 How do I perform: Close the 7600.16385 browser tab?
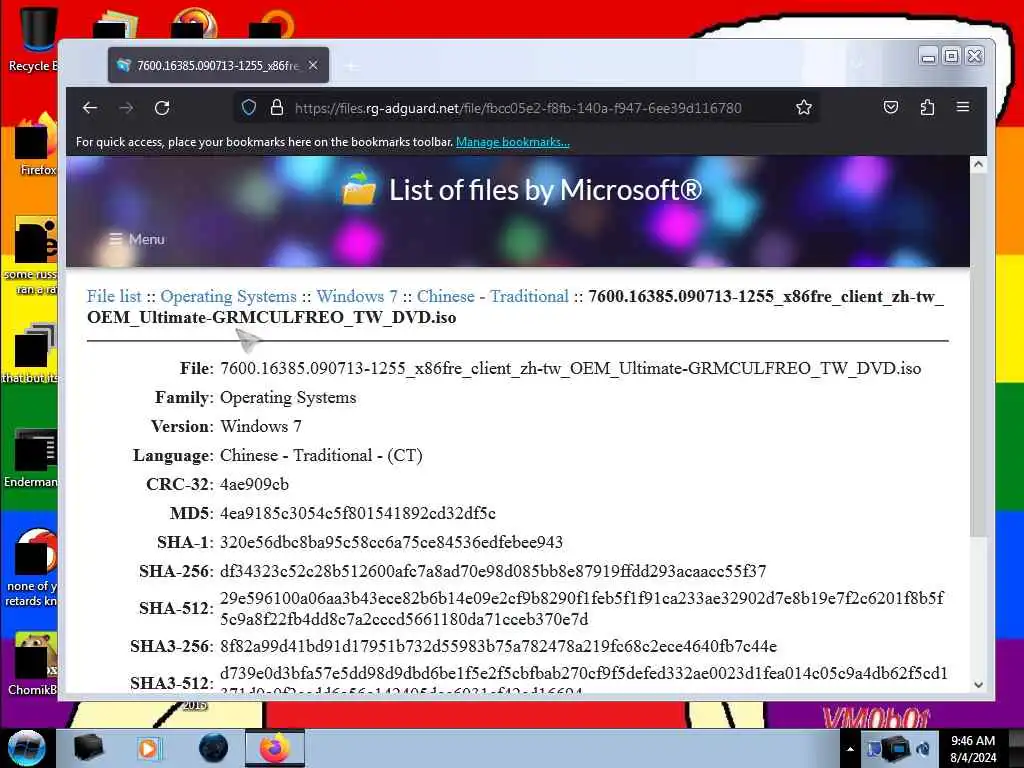tap(313, 65)
